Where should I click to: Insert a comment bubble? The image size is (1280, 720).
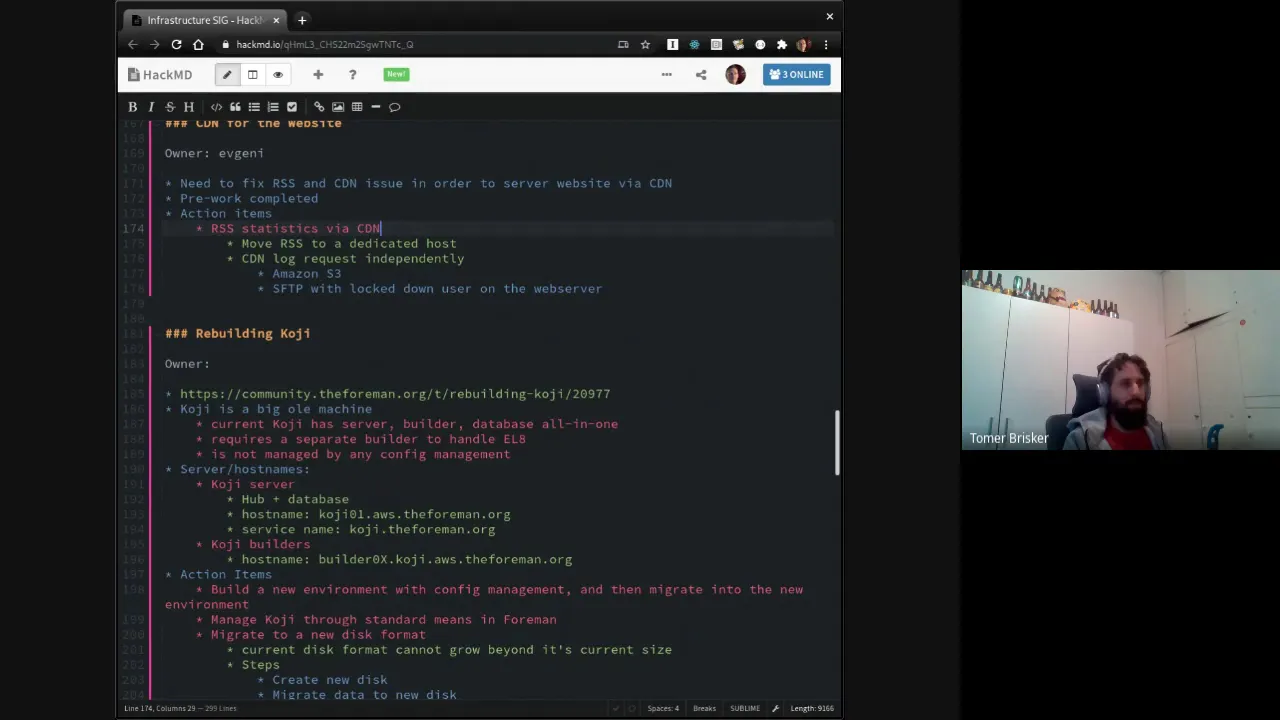point(395,107)
